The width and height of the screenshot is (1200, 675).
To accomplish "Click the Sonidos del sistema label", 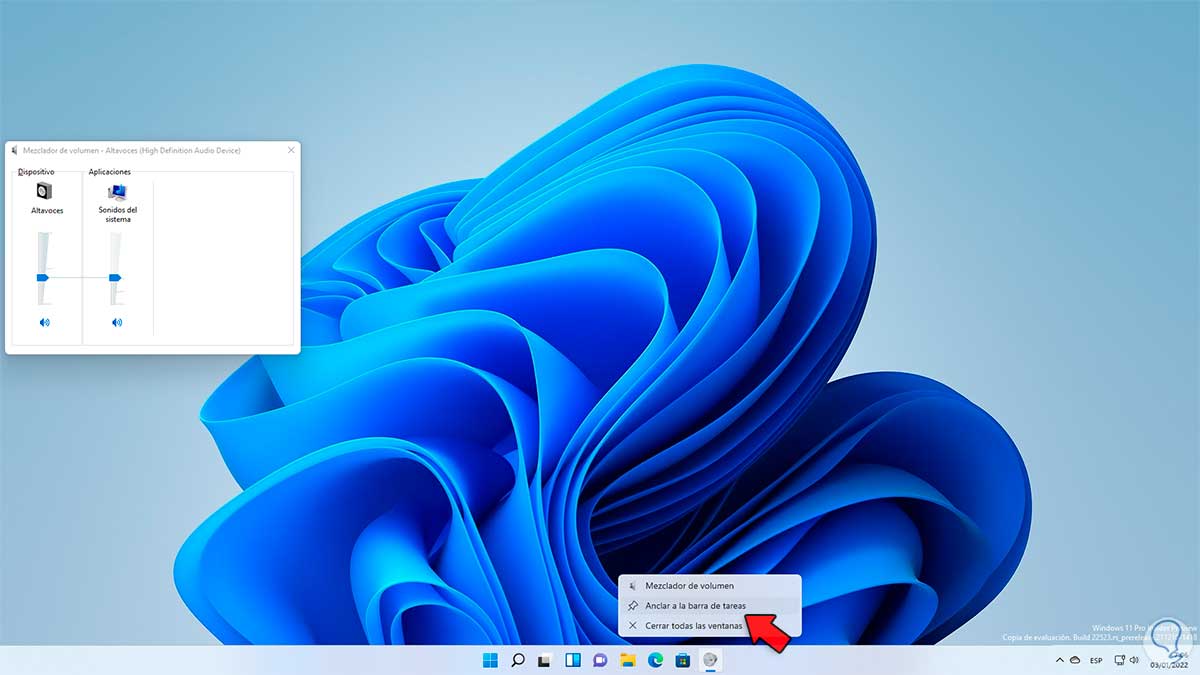I will click(117, 215).
